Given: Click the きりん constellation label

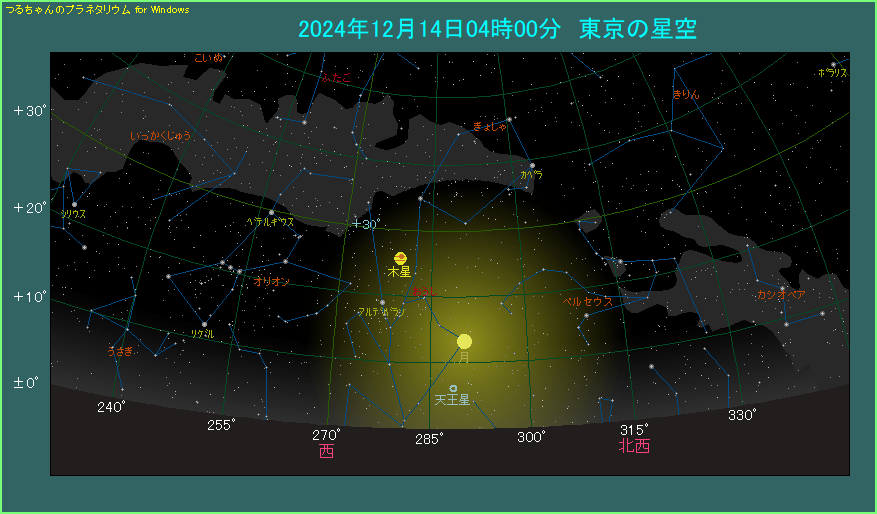Looking at the screenshot, I should point(685,94).
